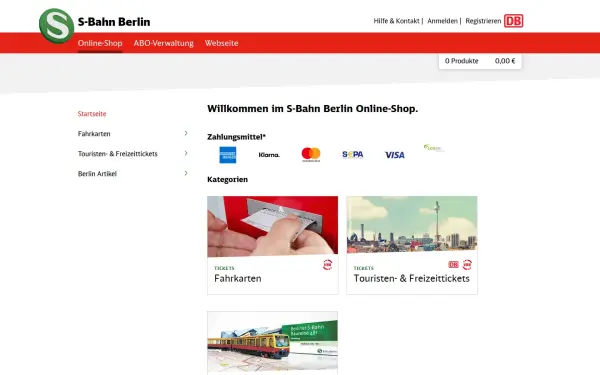Click the Fahrkarten card title
600x375 pixels.
(x=238, y=279)
